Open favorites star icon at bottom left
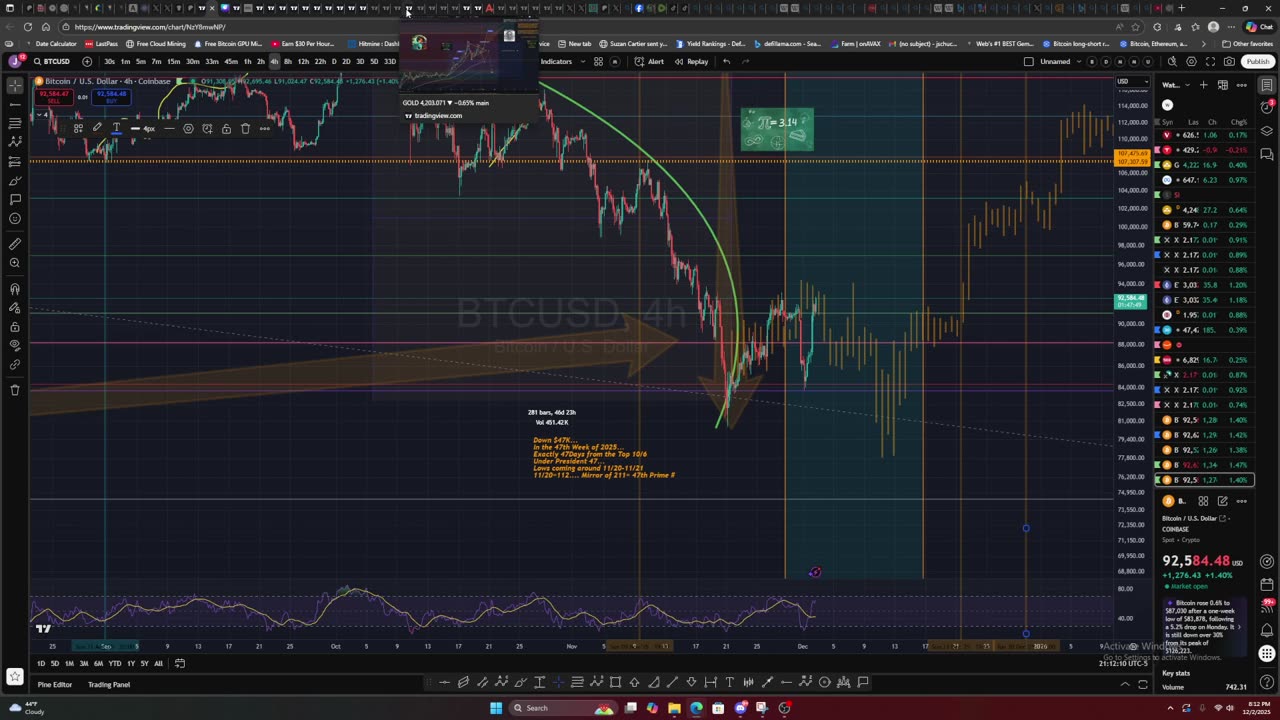 click(x=14, y=677)
